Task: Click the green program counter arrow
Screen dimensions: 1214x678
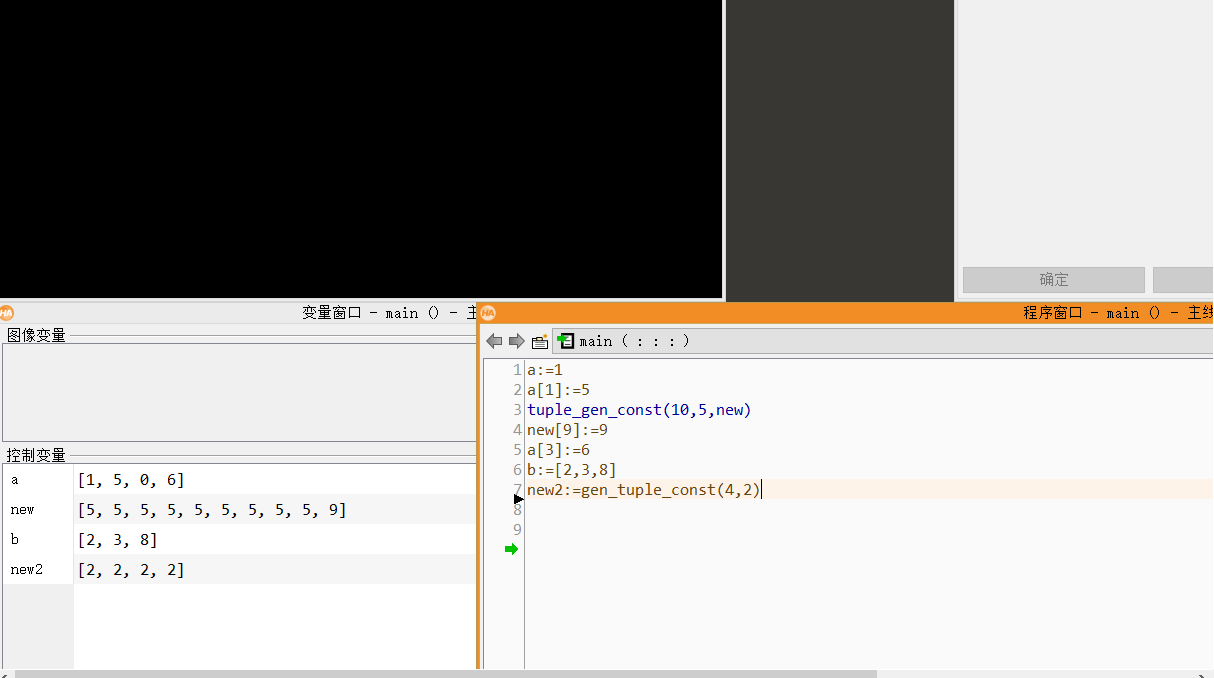Action: tap(511, 549)
